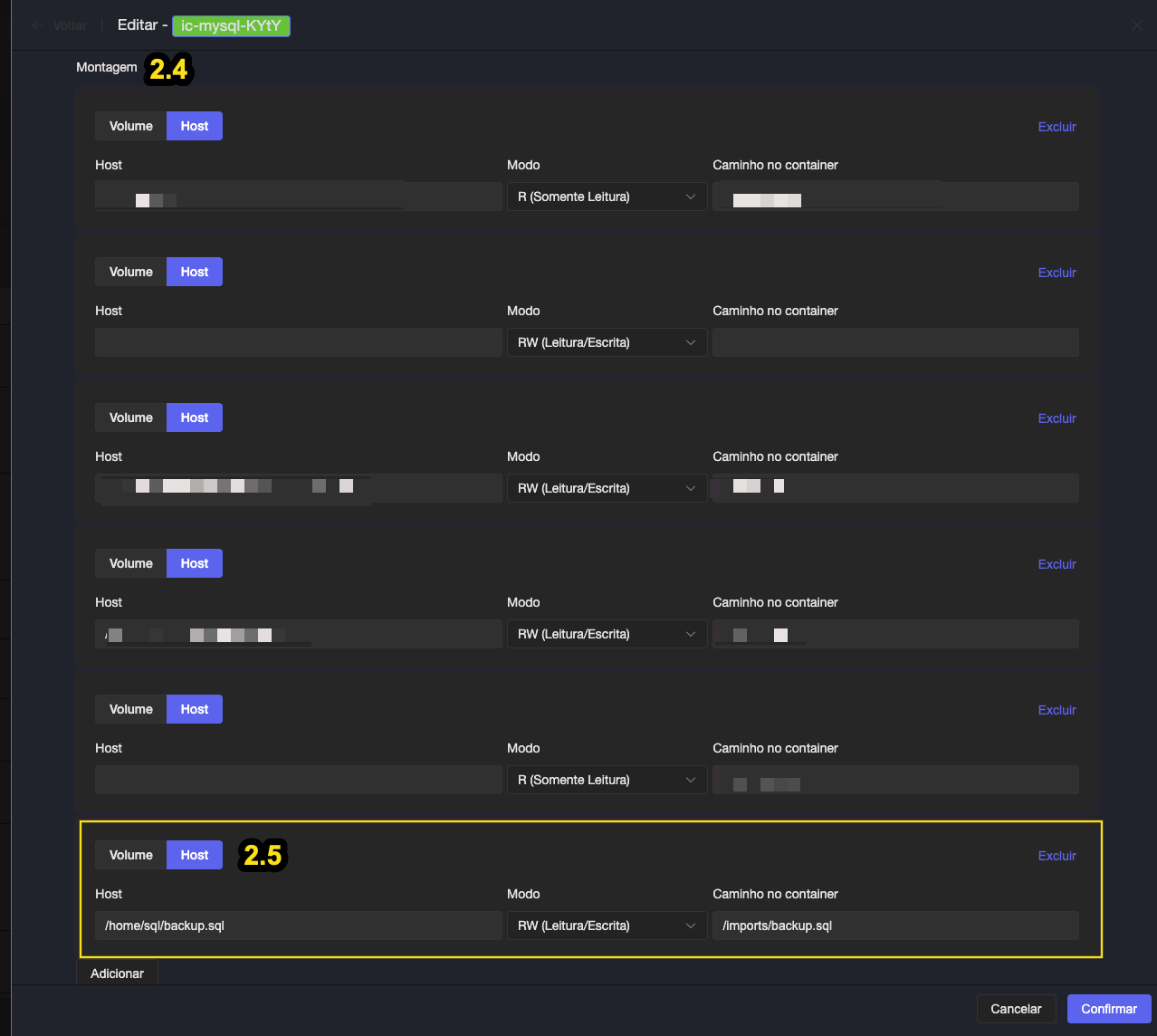This screenshot has height=1036, width=1157.
Task: Click empty container path field in second mount
Action: coord(894,342)
